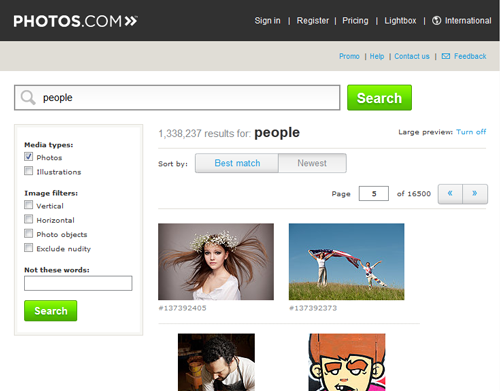
Task: Open the Register link
Action: pos(313,21)
